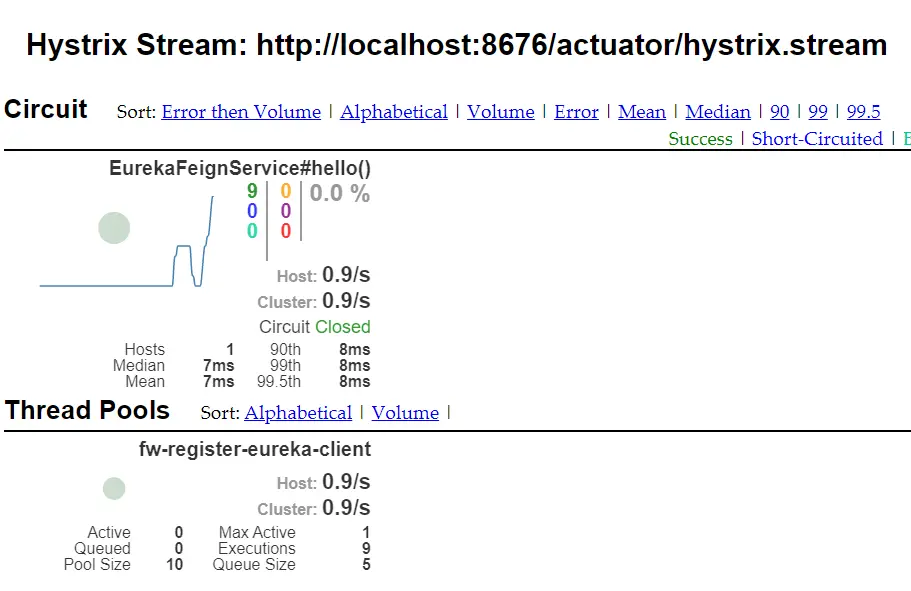The width and height of the screenshot is (911, 591).
Task: Sort thread pools using Alphabetical link
Action: tap(298, 413)
